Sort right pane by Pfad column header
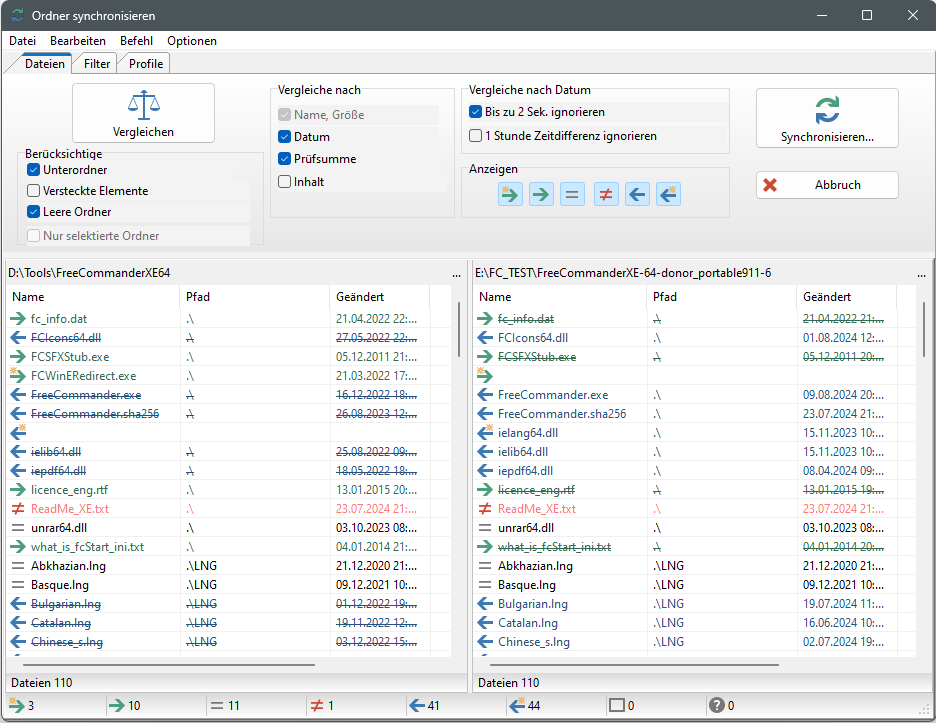936x723 pixels. coord(722,297)
